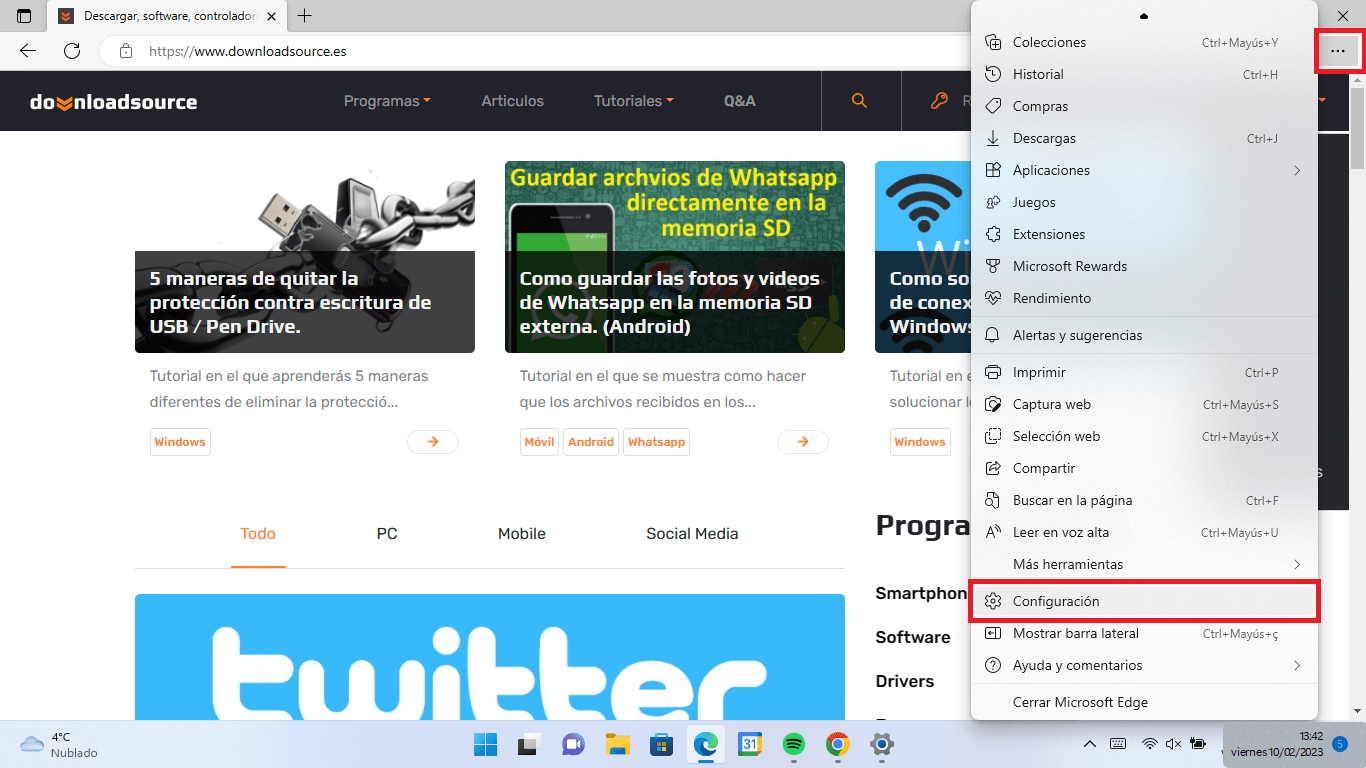This screenshot has width=1366, height=768.
Task: Click the orange search magnifier on website
Action: point(859,101)
